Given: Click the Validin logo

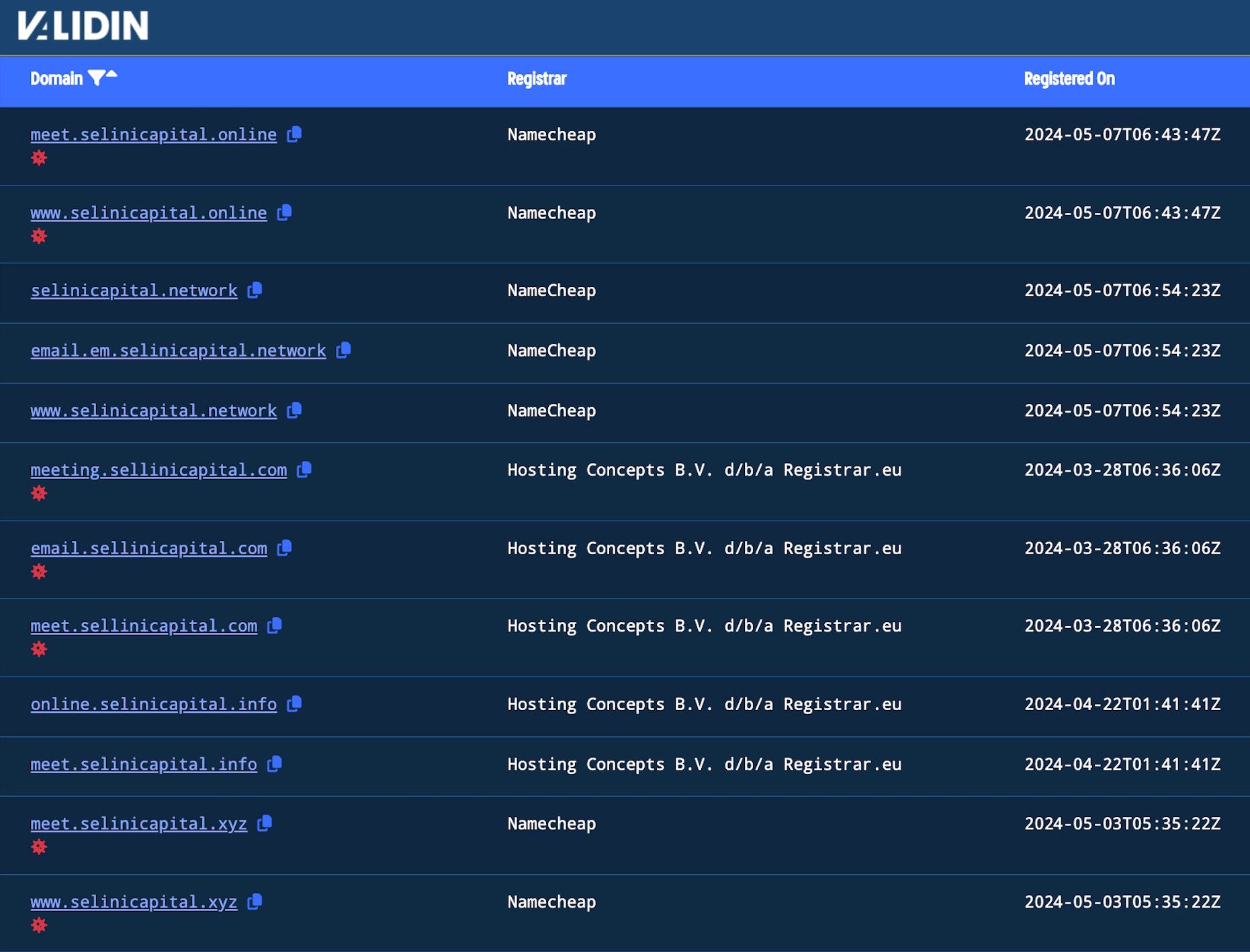Looking at the screenshot, I should pos(83,26).
